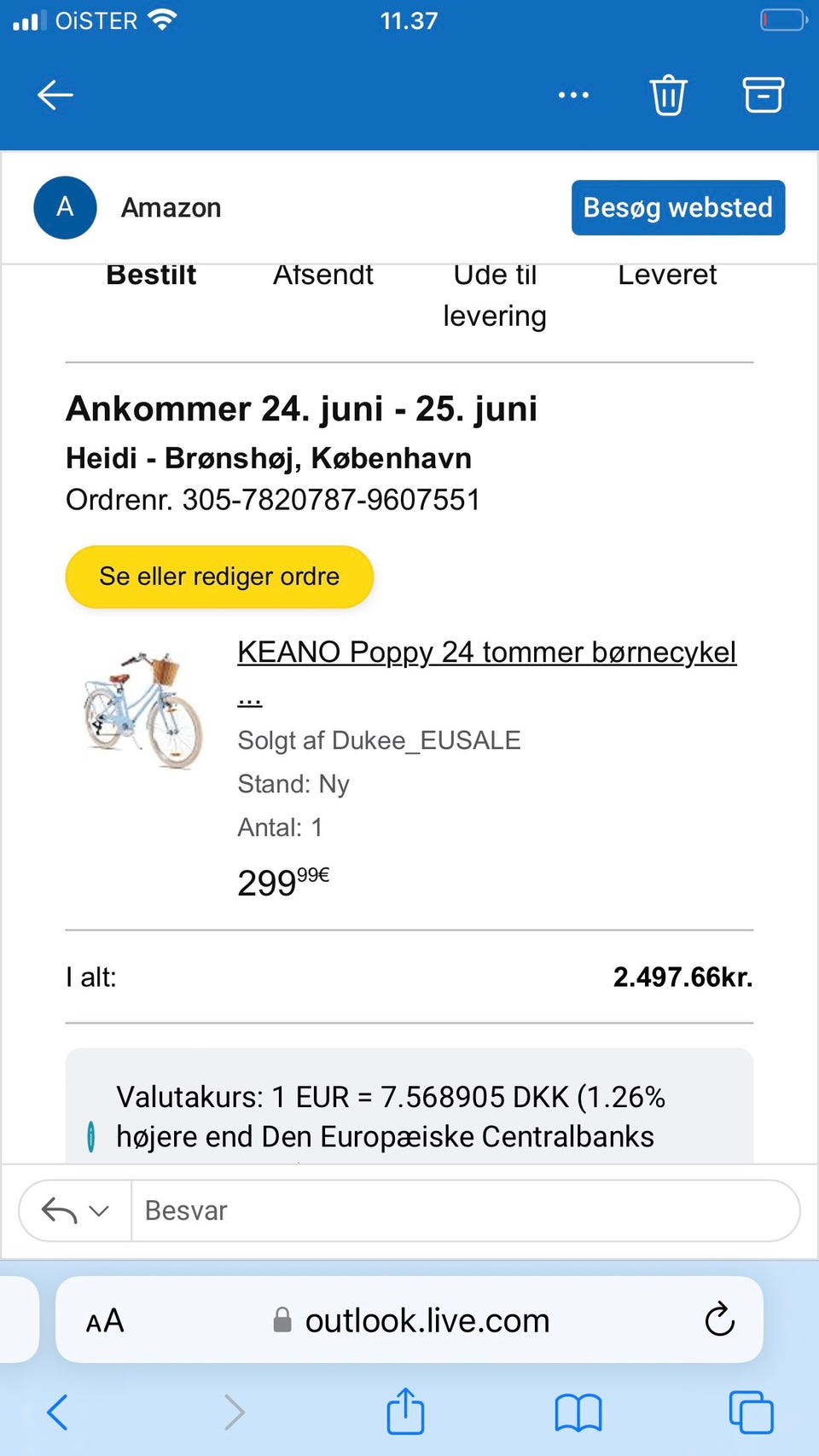Delete this email with the trash icon

pyautogui.click(x=668, y=95)
